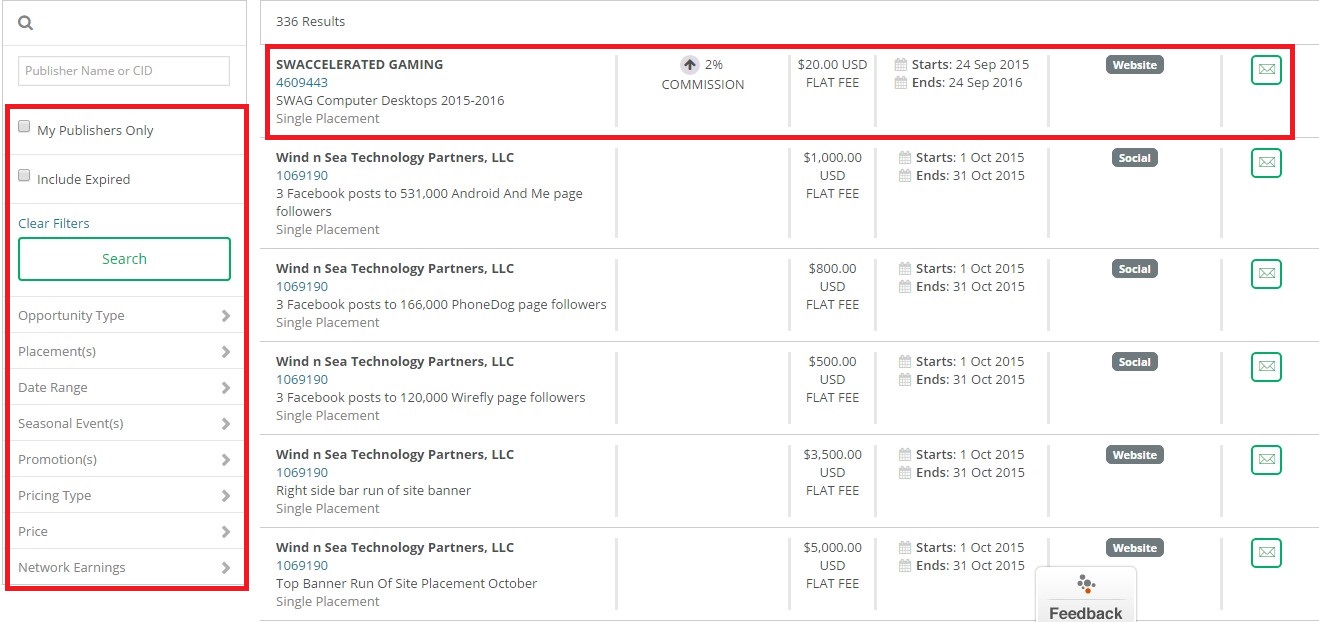
Task: Click Right side bar run of site banner
Action: 373,490
